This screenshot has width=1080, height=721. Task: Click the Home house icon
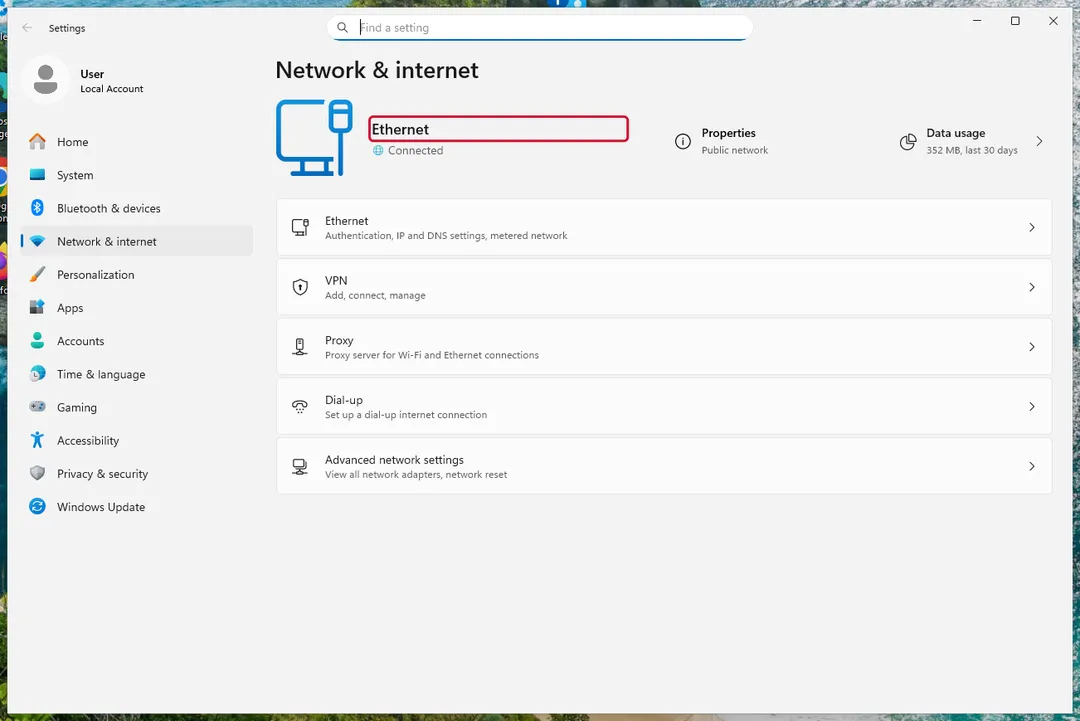tap(37, 141)
